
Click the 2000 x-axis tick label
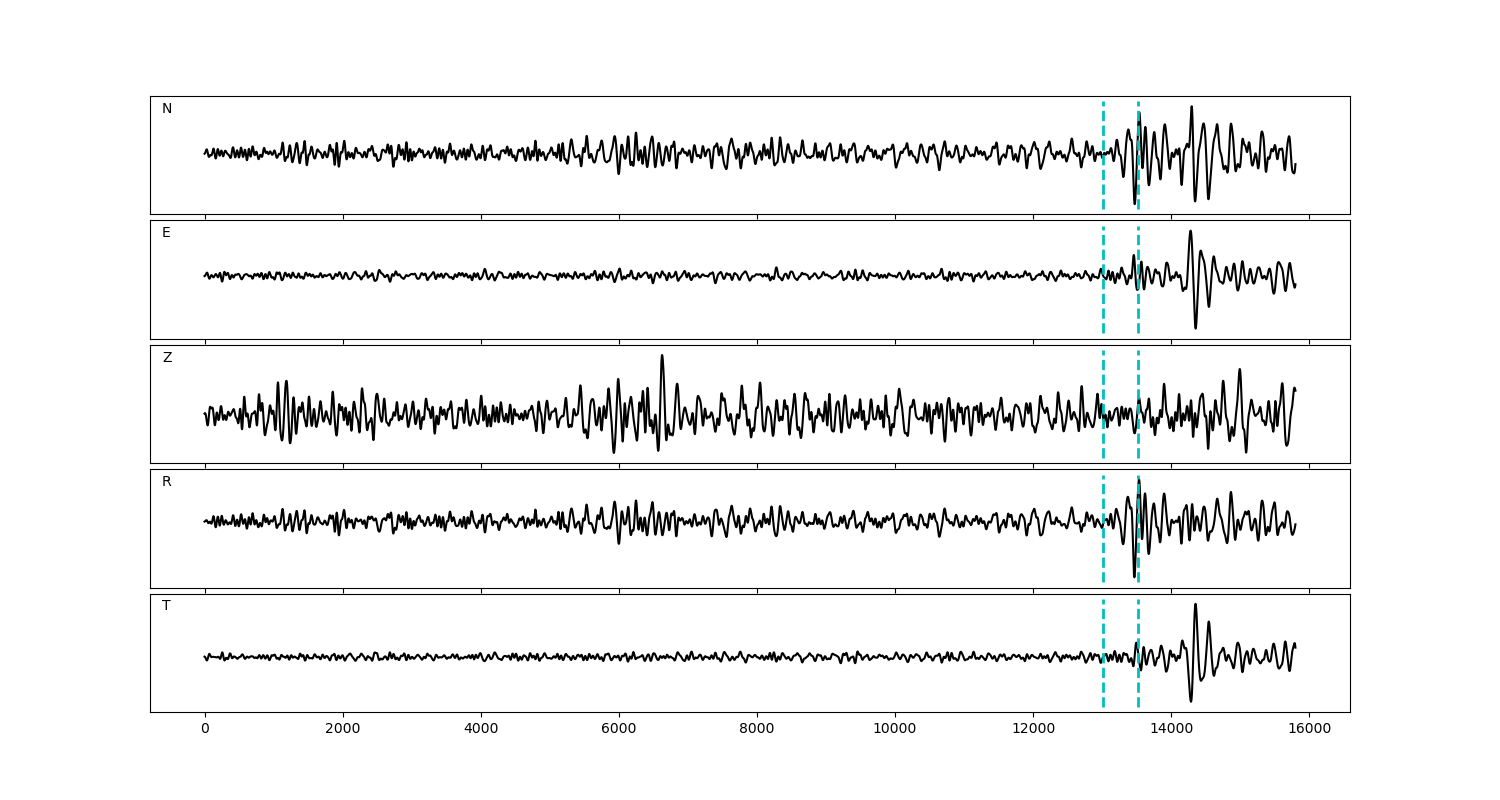point(343,729)
